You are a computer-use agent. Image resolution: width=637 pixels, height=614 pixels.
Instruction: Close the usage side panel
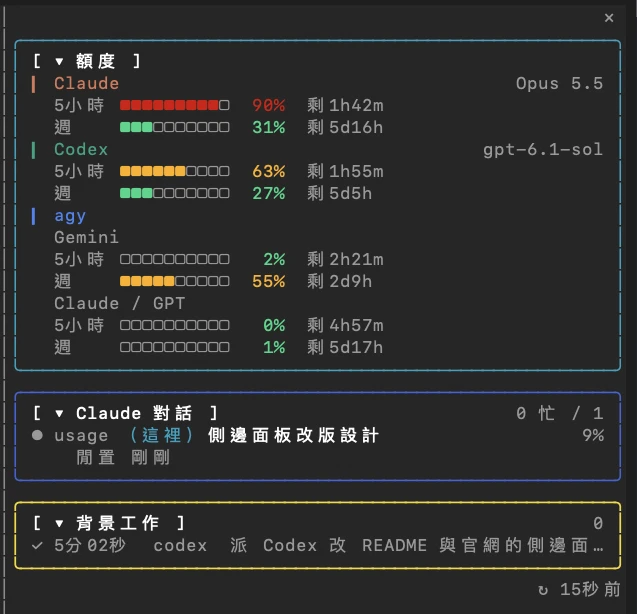click(x=609, y=18)
